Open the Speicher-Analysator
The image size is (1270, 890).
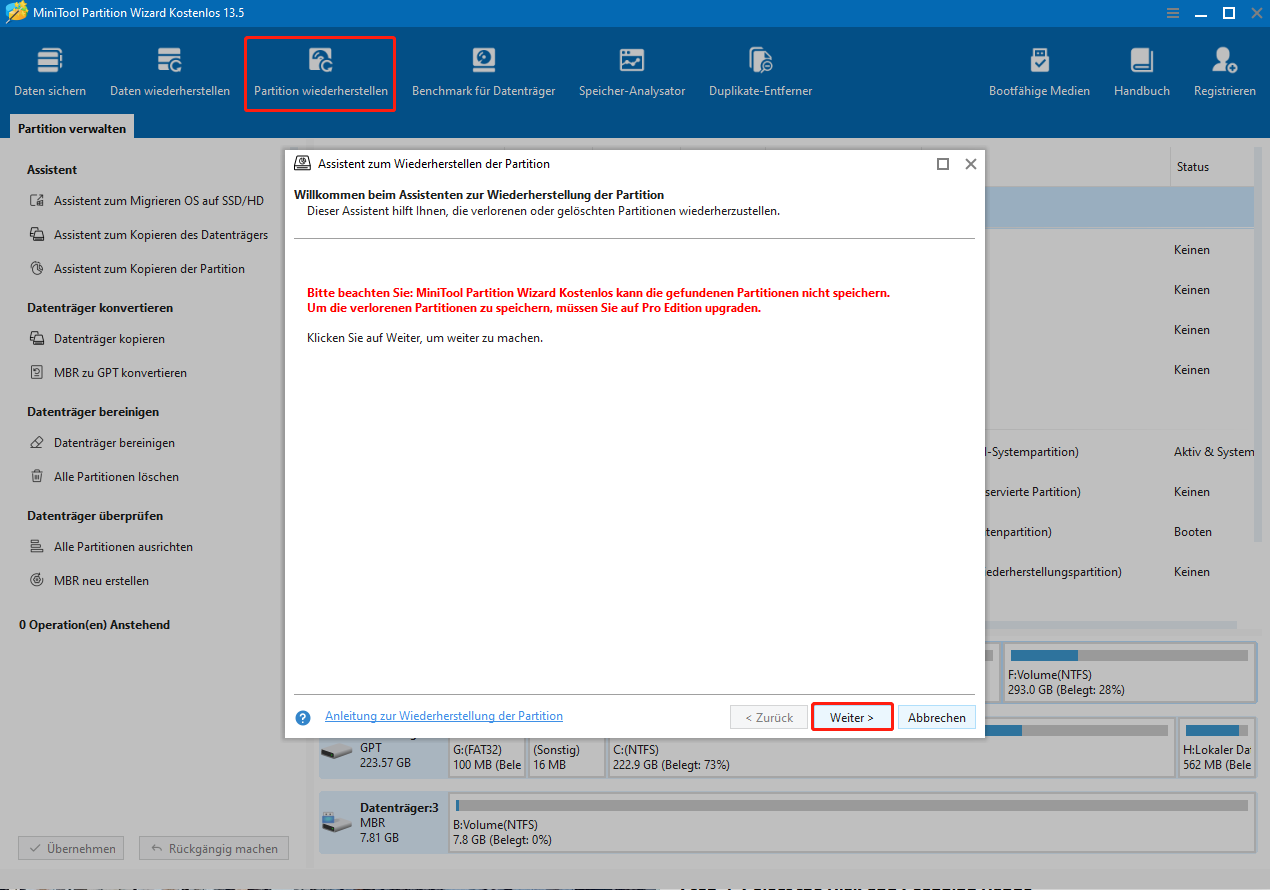click(x=631, y=68)
